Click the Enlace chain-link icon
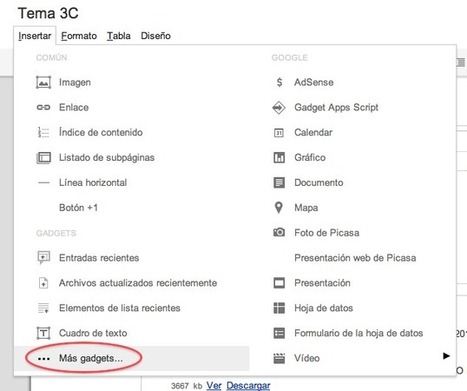The height and width of the screenshot is (391, 467). point(43,107)
